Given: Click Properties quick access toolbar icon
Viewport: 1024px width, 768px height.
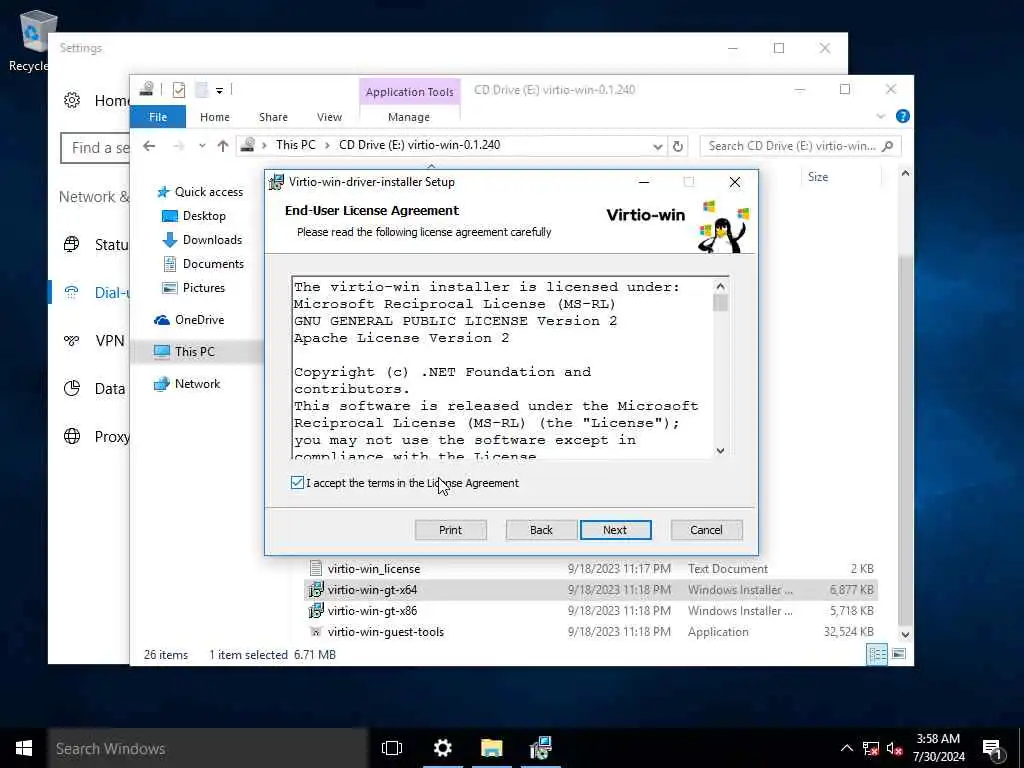Looking at the screenshot, I should click(x=178, y=90).
